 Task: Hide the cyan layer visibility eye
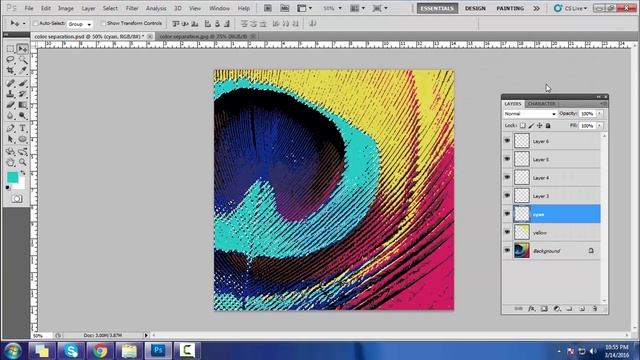point(507,214)
